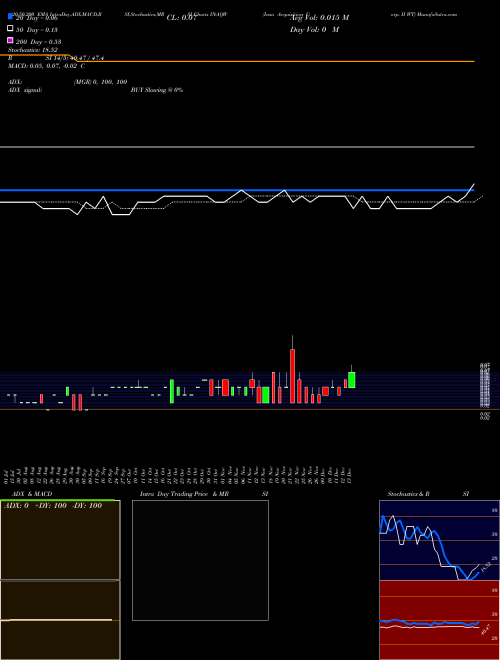Click the 'BUY Slowing @ 0%' signal text

(157, 90)
